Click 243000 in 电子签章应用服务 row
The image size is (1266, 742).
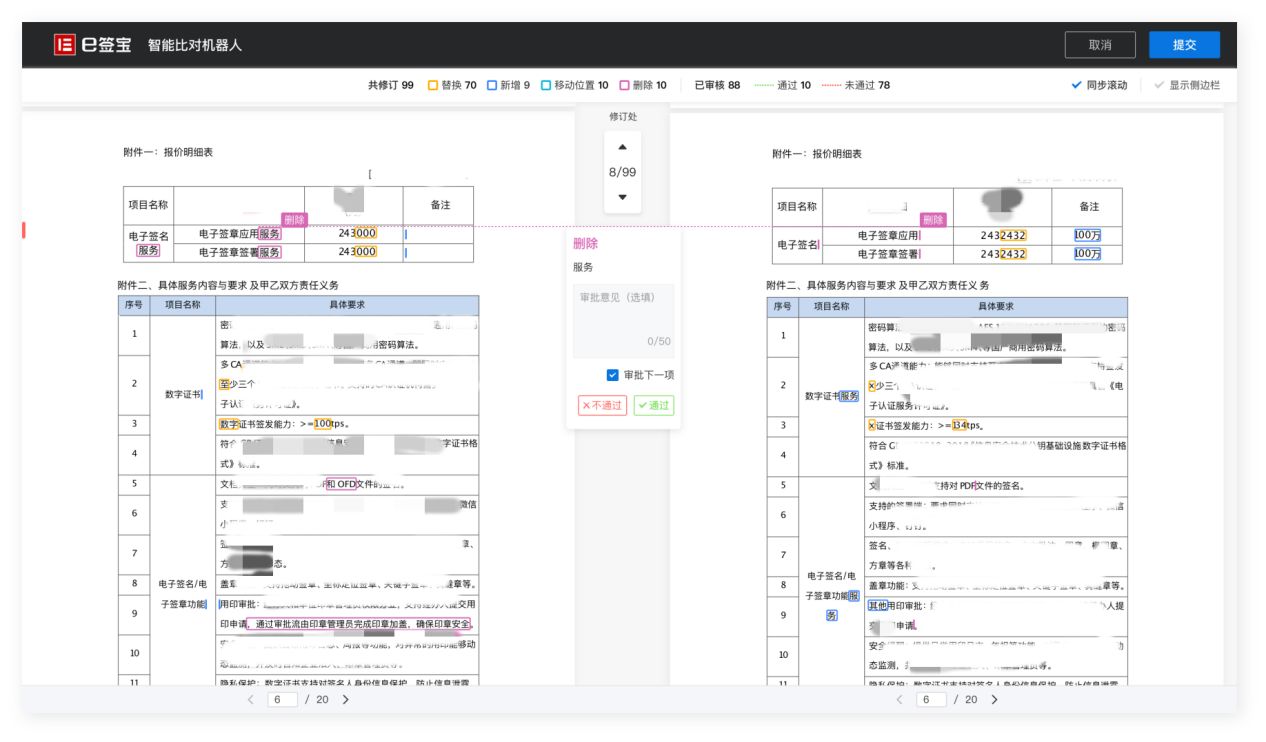pos(357,233)
